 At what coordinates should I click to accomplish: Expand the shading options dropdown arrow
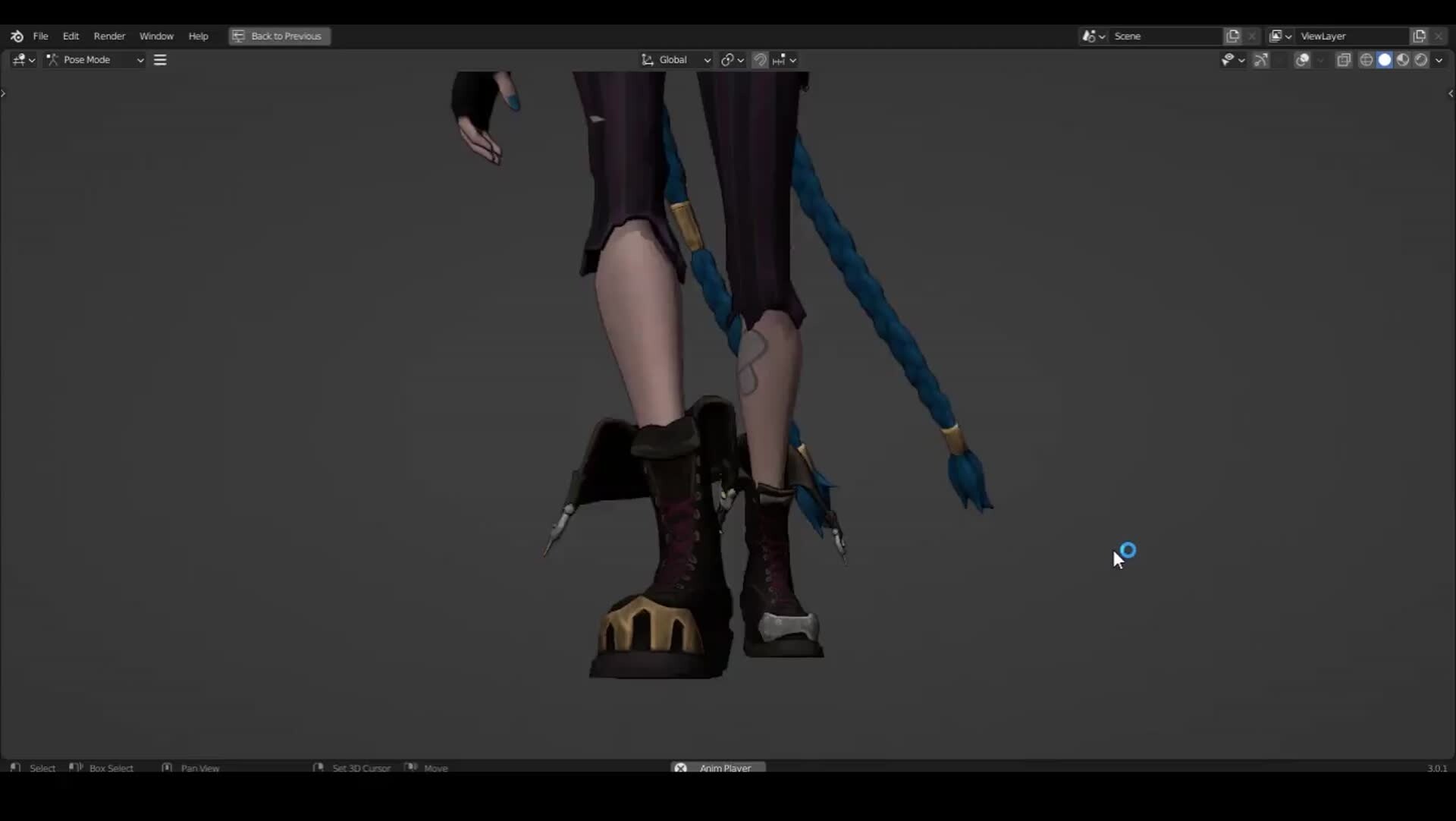pyautogui.click(x=1439, y=60)
